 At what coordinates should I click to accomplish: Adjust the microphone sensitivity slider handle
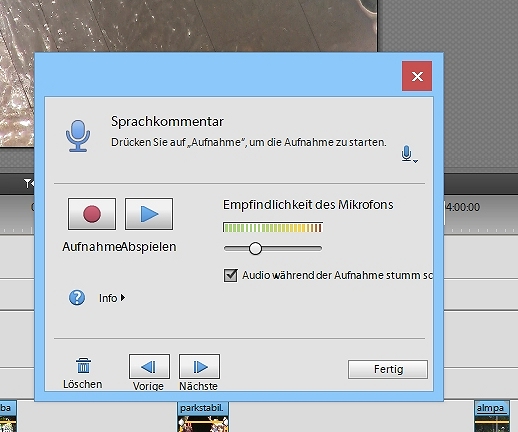pyautogui.click(x=255, y=248)
